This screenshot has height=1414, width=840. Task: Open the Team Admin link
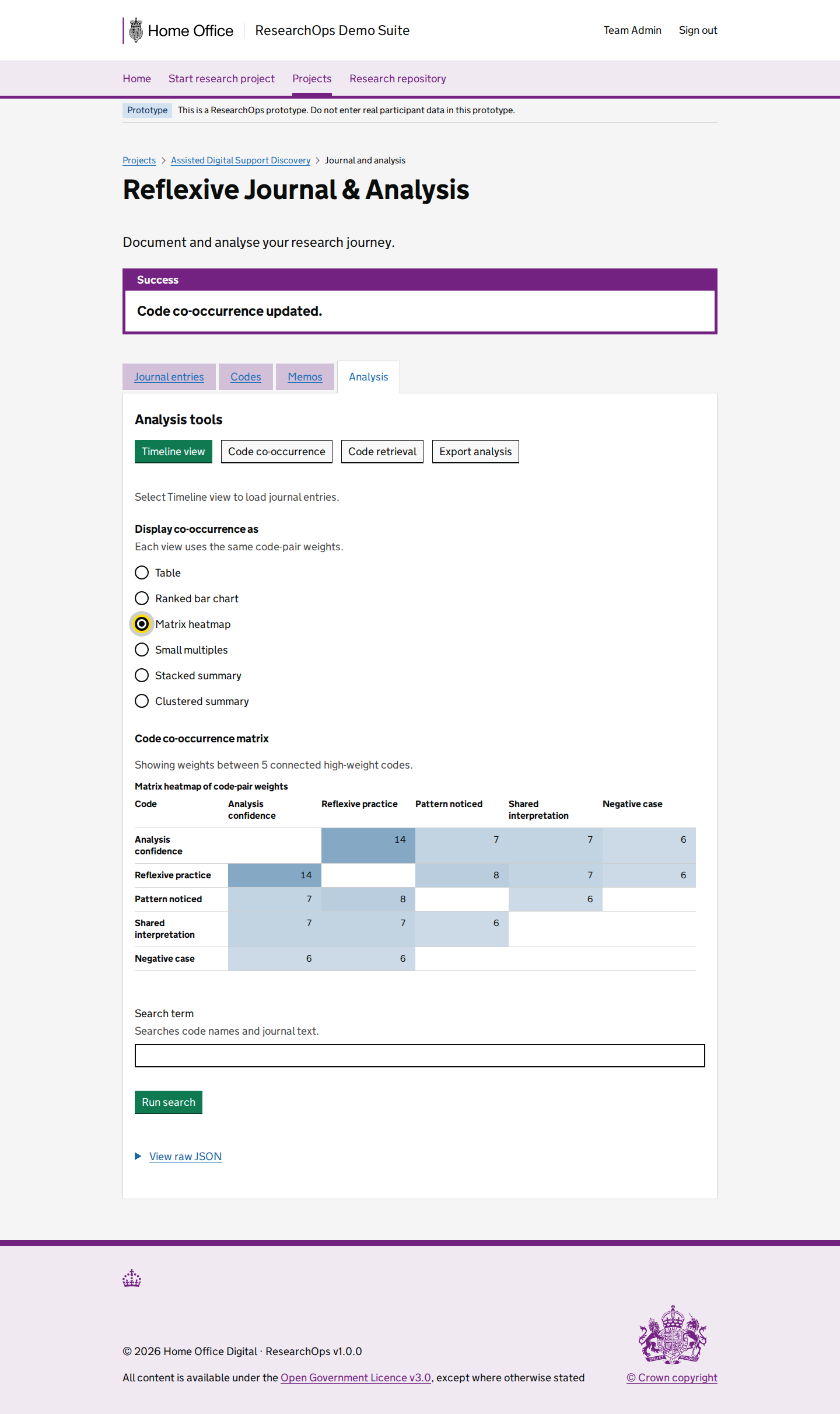(x=632, y=30)
